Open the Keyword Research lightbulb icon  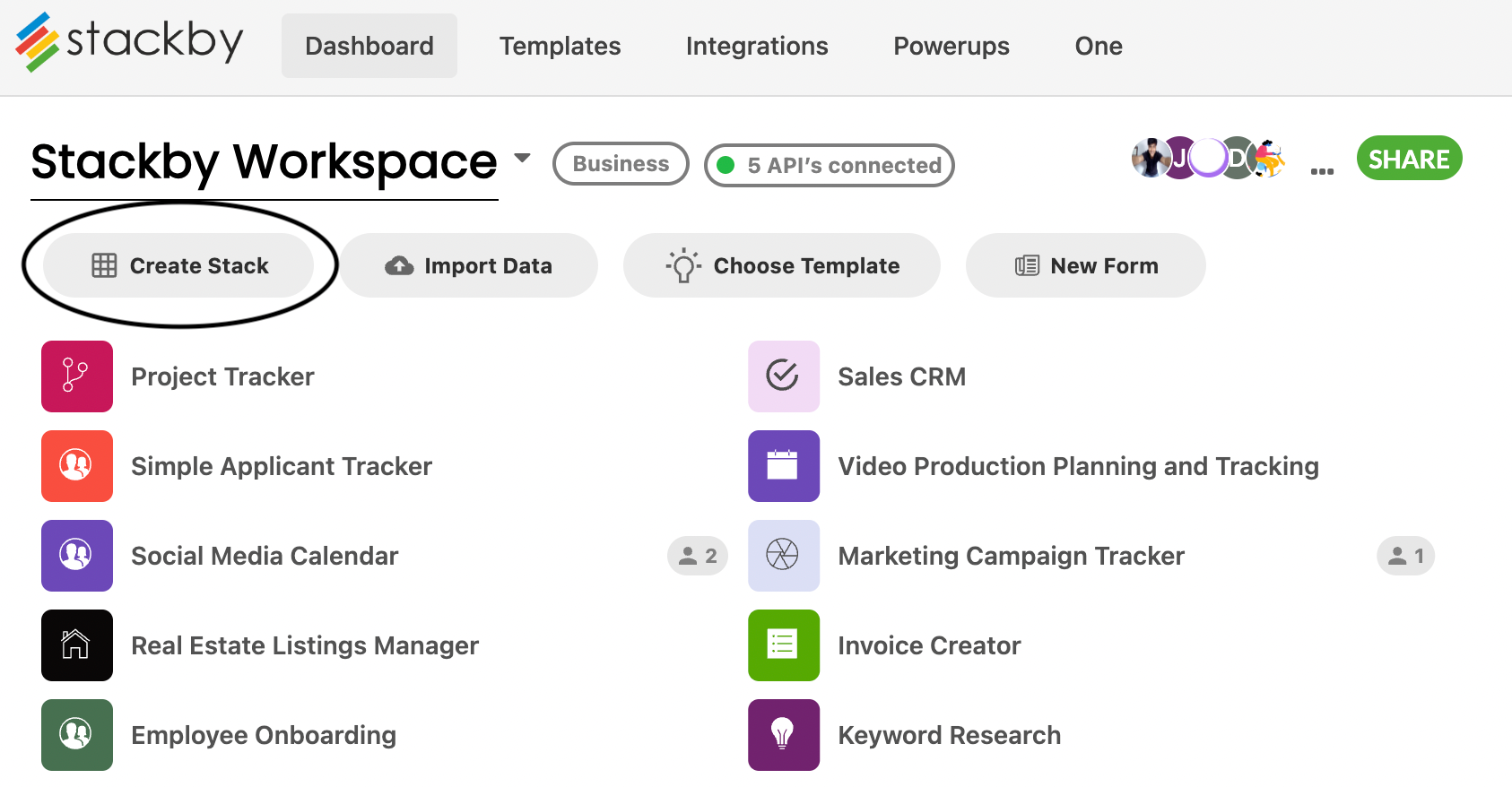click(784, 735)
